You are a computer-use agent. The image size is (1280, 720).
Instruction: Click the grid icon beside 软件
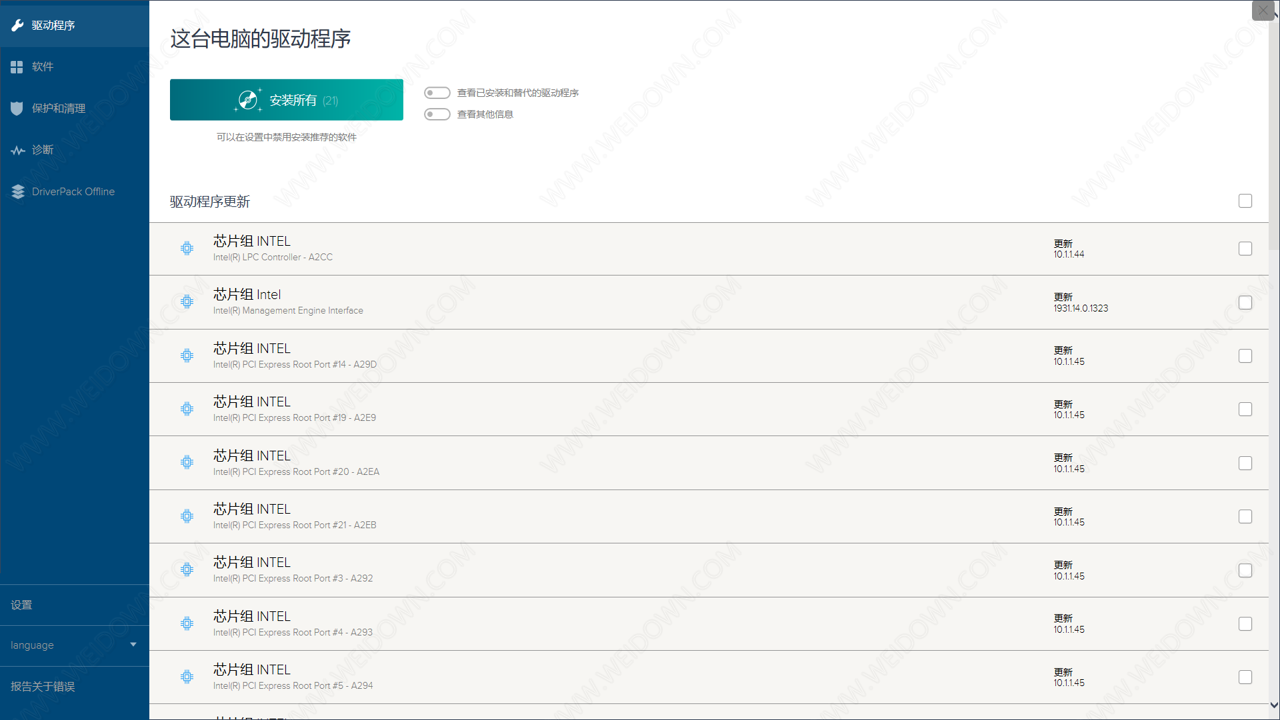[x=17, y=67]
